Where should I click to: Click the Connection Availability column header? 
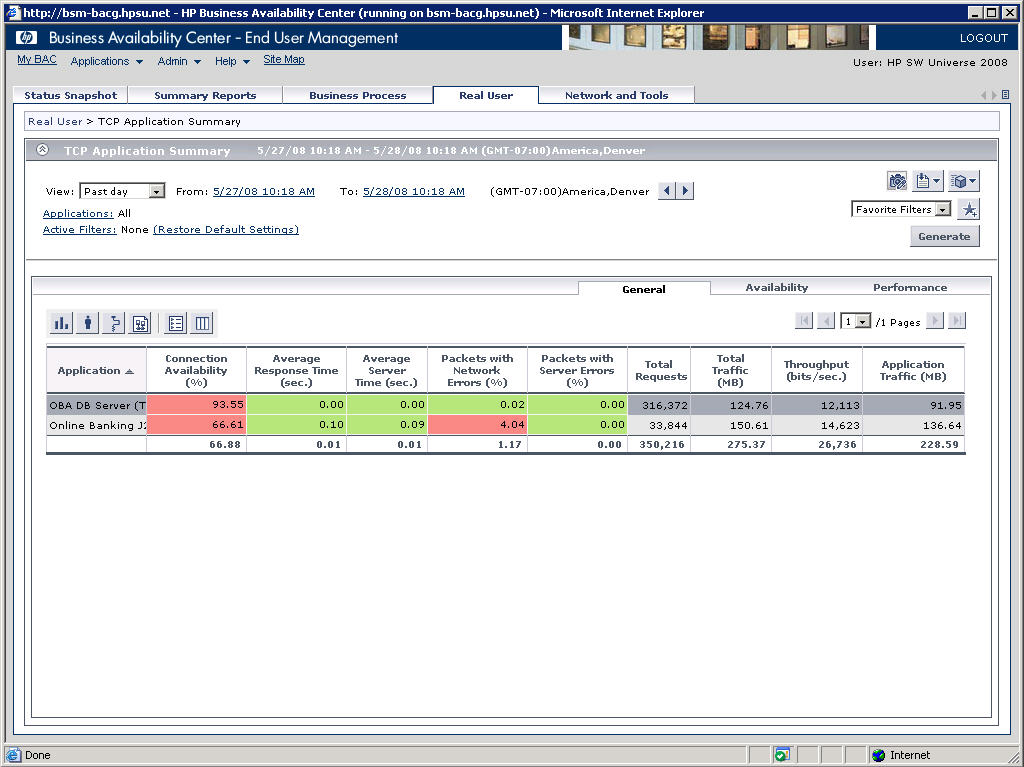[x=196, y=370]
